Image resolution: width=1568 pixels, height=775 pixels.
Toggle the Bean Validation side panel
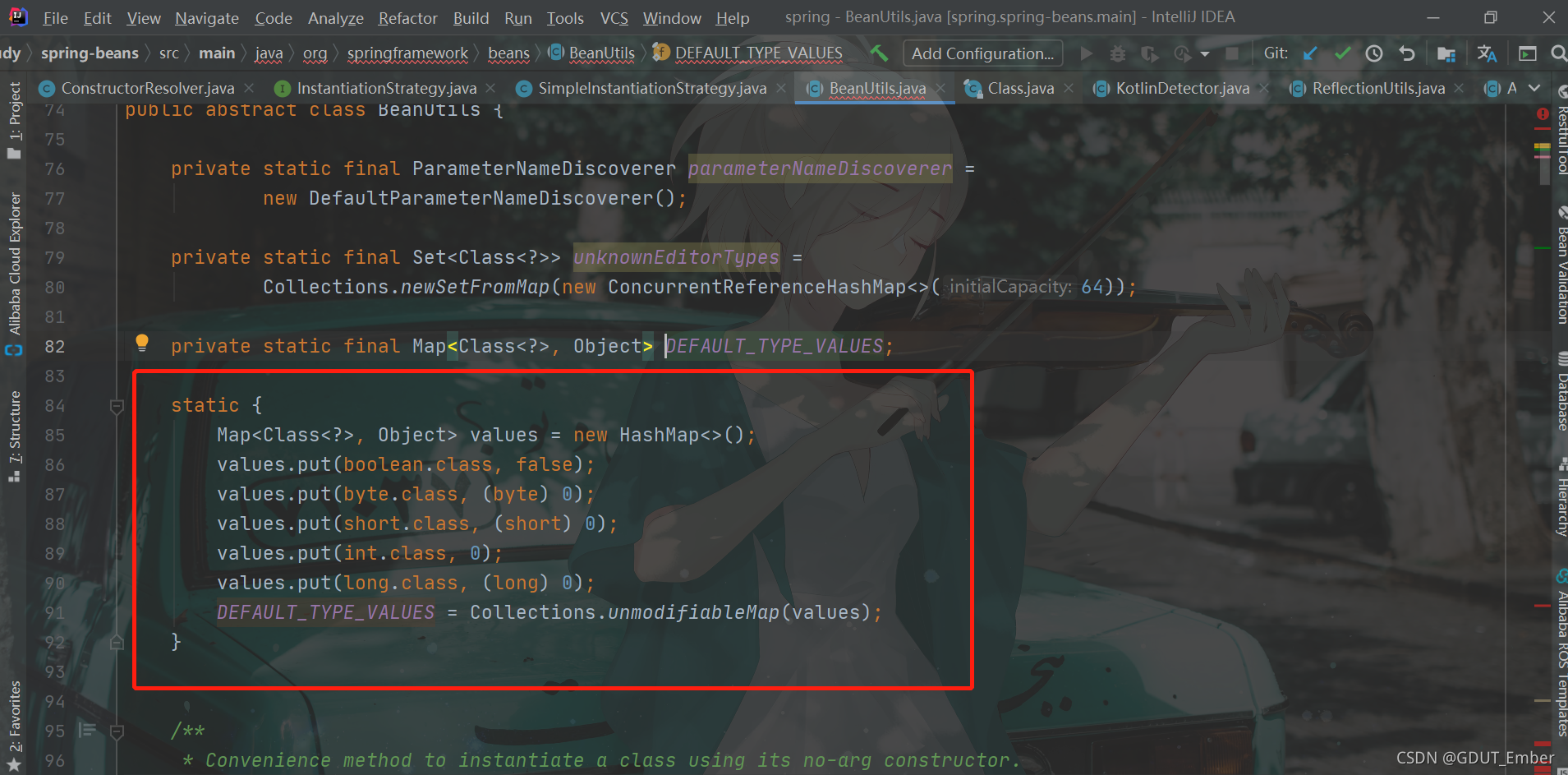[x=1561, y=265]
